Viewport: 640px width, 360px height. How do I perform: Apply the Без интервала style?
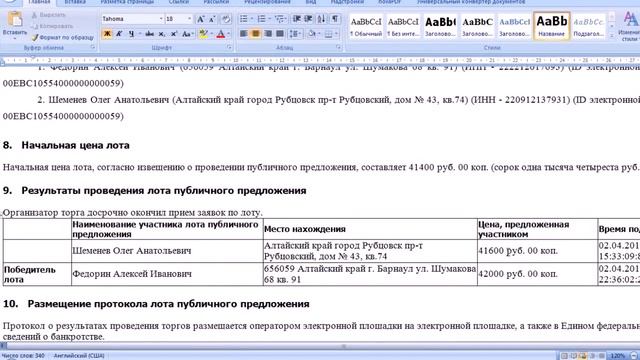(x=403, y=27)
